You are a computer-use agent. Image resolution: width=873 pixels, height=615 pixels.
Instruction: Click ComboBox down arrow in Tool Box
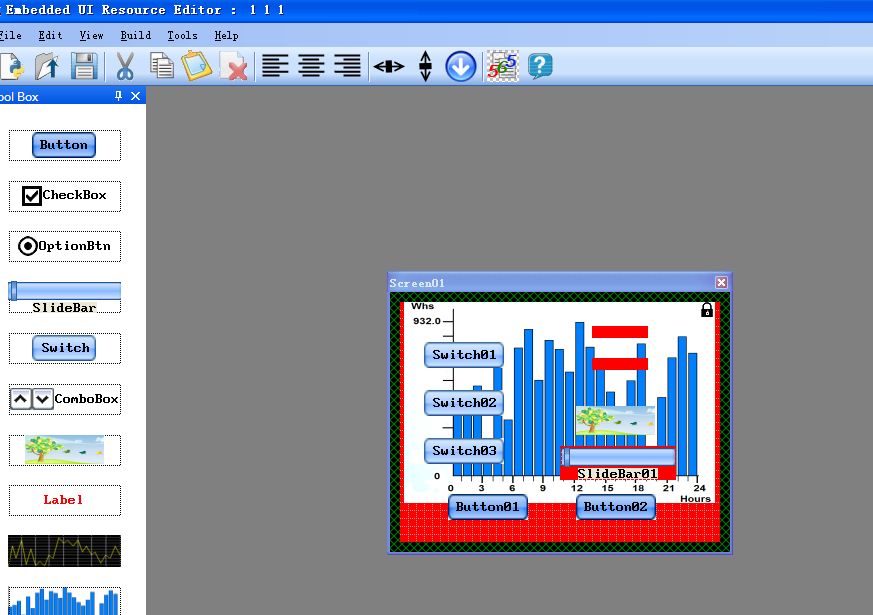(42, 399)
